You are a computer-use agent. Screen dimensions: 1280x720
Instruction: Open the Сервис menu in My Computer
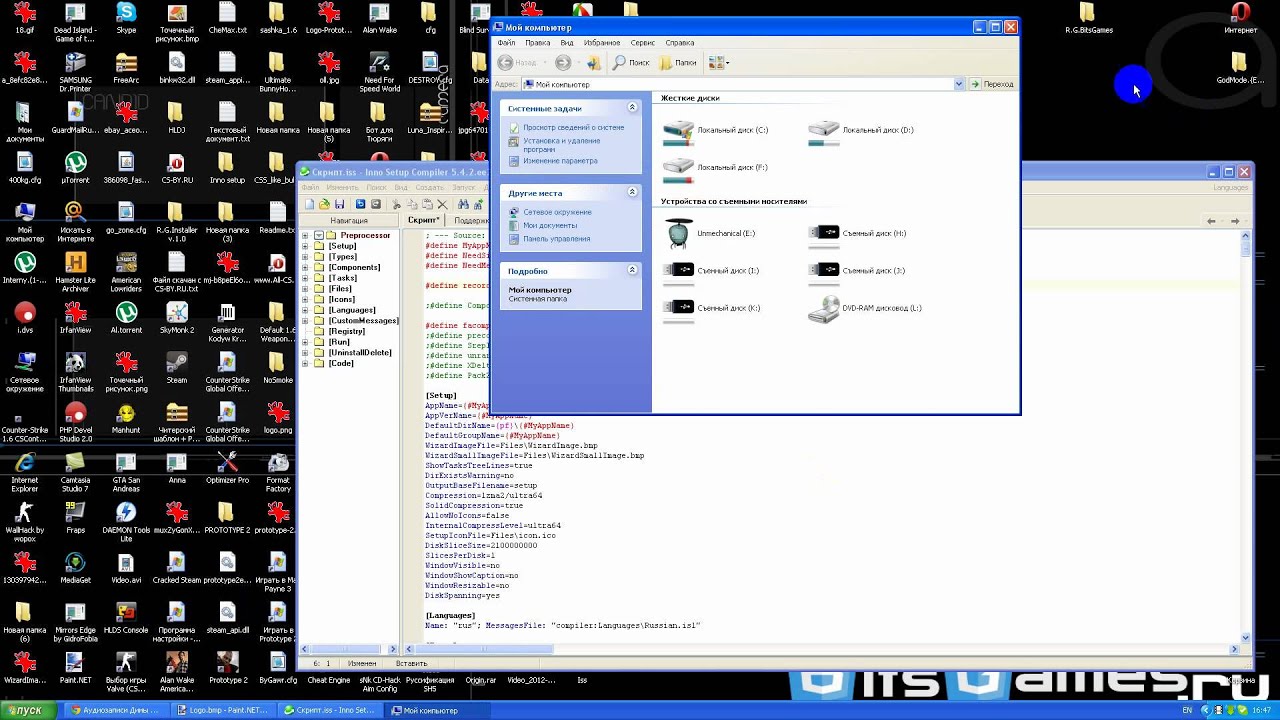pos(643,43)
